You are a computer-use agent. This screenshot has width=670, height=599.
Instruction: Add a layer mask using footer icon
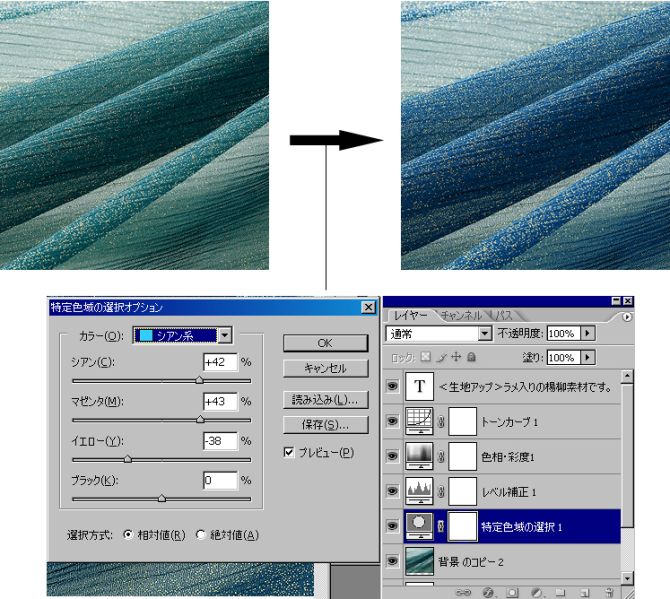(512, 593)
